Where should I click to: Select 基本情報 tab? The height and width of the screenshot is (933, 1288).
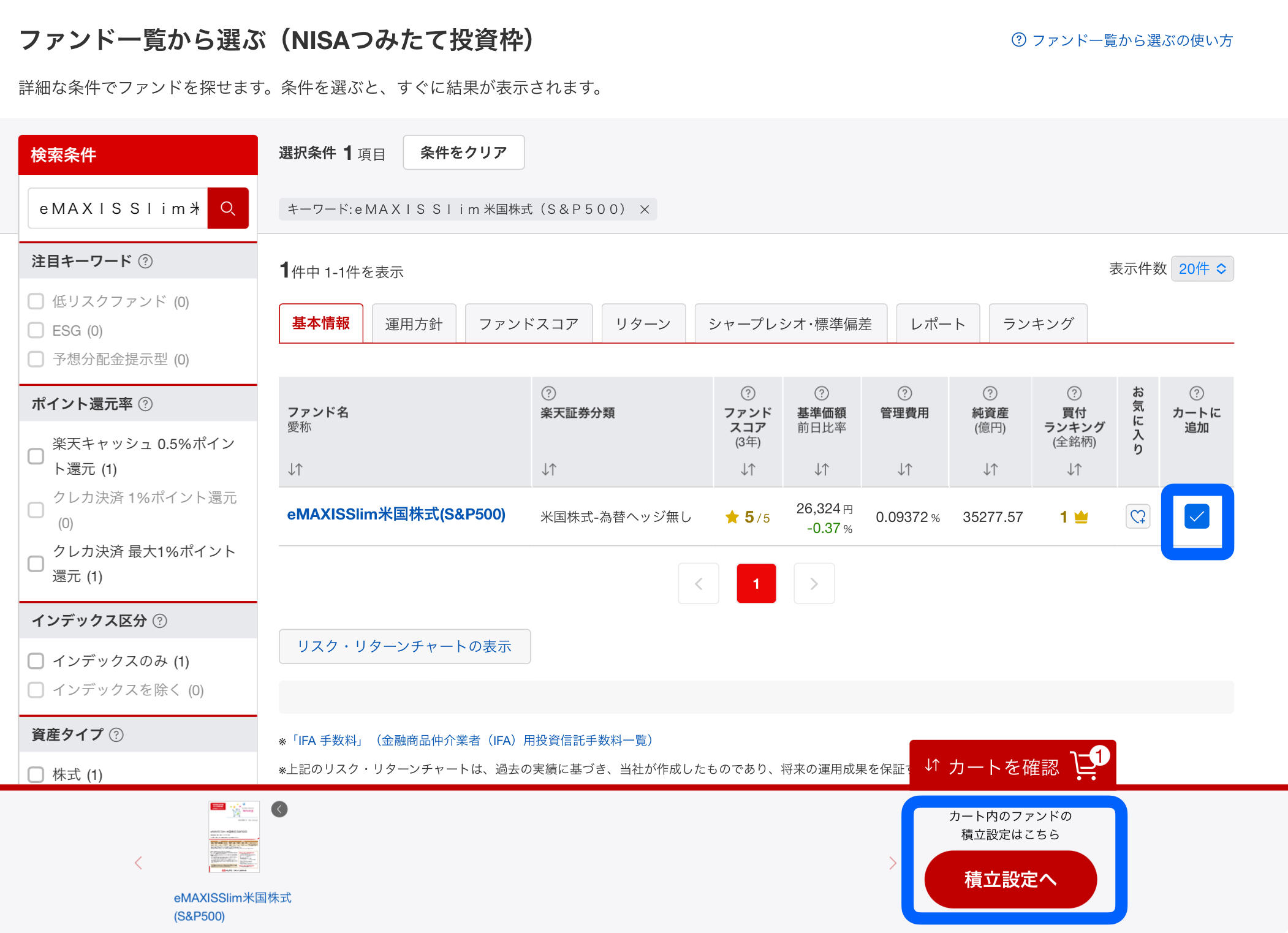(x=321, y=323)
